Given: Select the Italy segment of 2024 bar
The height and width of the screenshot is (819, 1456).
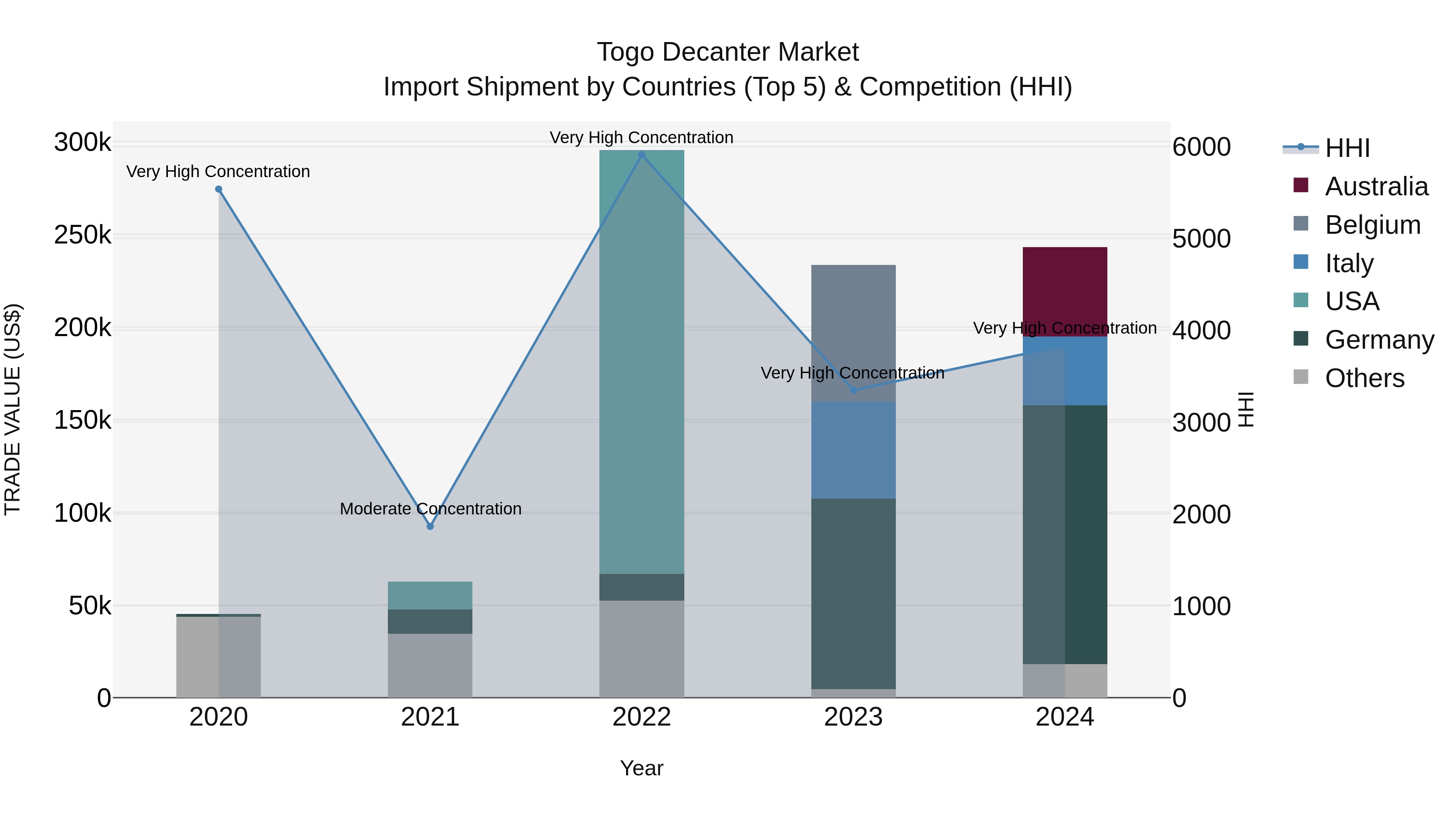Looking at the screenshot, I should coord(1065,371).
